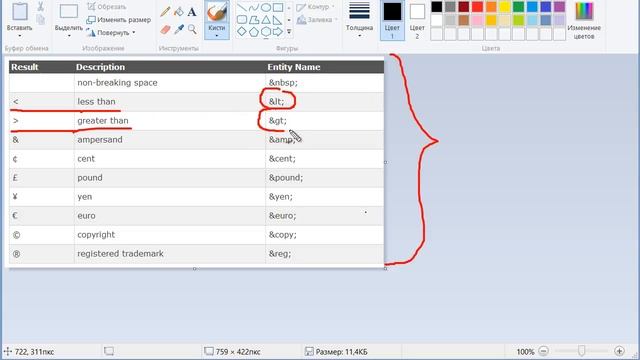640x360 pixels.
Task: Click the zoom in plus button
Action: click(x=619, y=351)
